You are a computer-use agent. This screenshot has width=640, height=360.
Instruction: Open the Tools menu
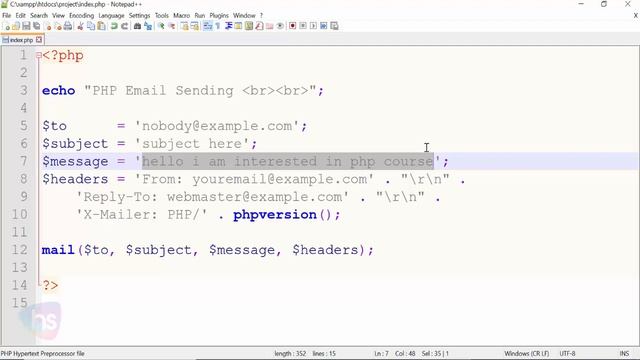click(x=162, y=16)
